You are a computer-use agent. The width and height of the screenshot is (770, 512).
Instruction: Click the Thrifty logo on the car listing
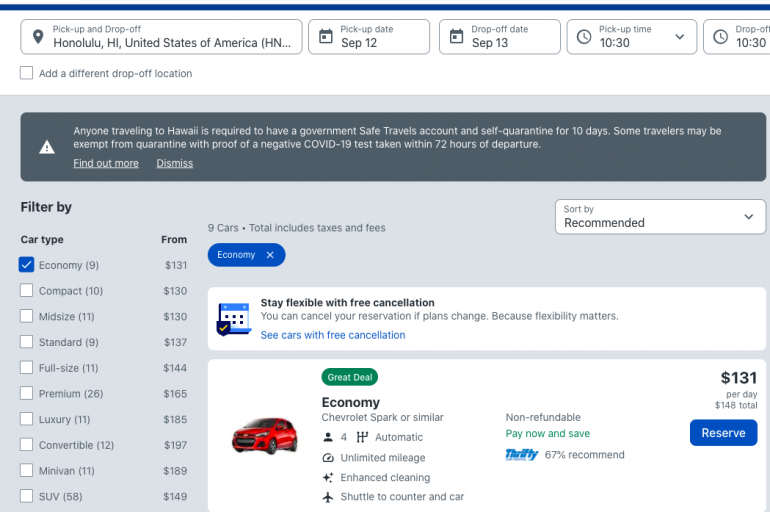(521, 455)
